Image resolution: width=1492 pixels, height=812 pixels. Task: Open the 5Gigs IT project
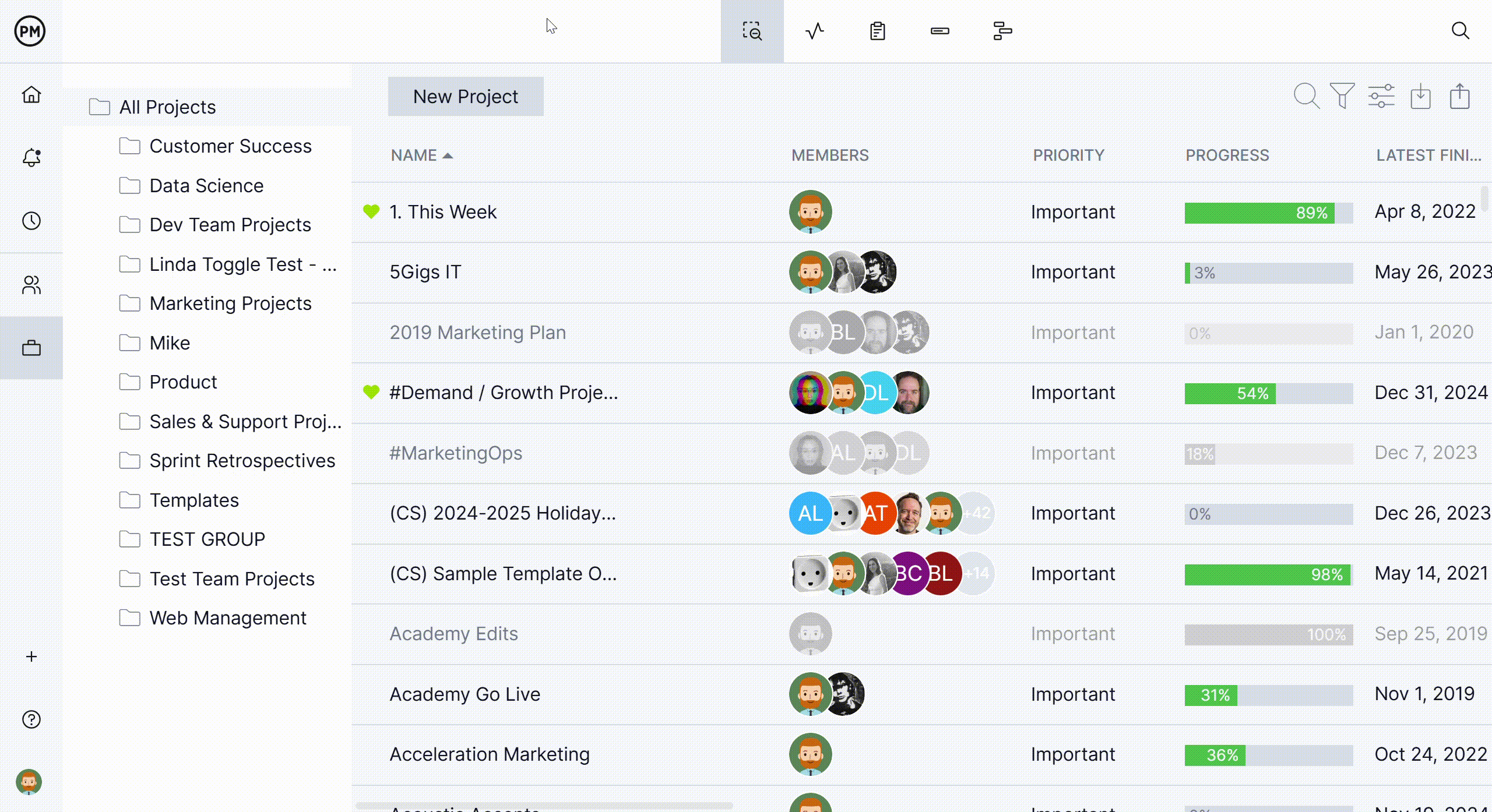[425, 271]
